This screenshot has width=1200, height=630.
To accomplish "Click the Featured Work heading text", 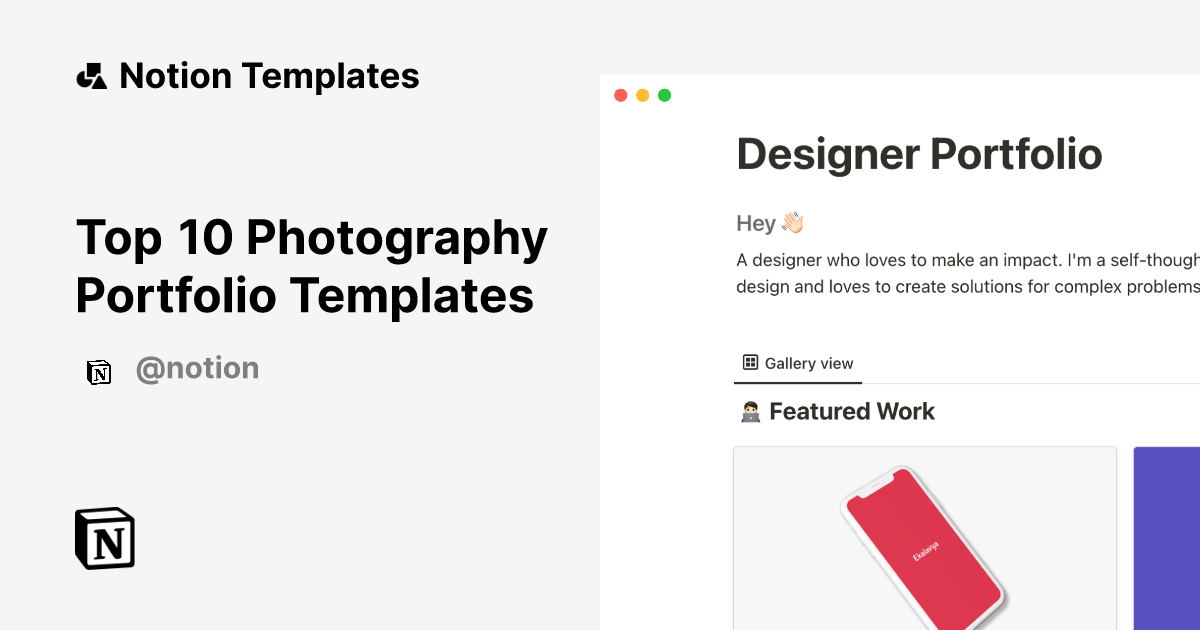I will click(852, 411).
